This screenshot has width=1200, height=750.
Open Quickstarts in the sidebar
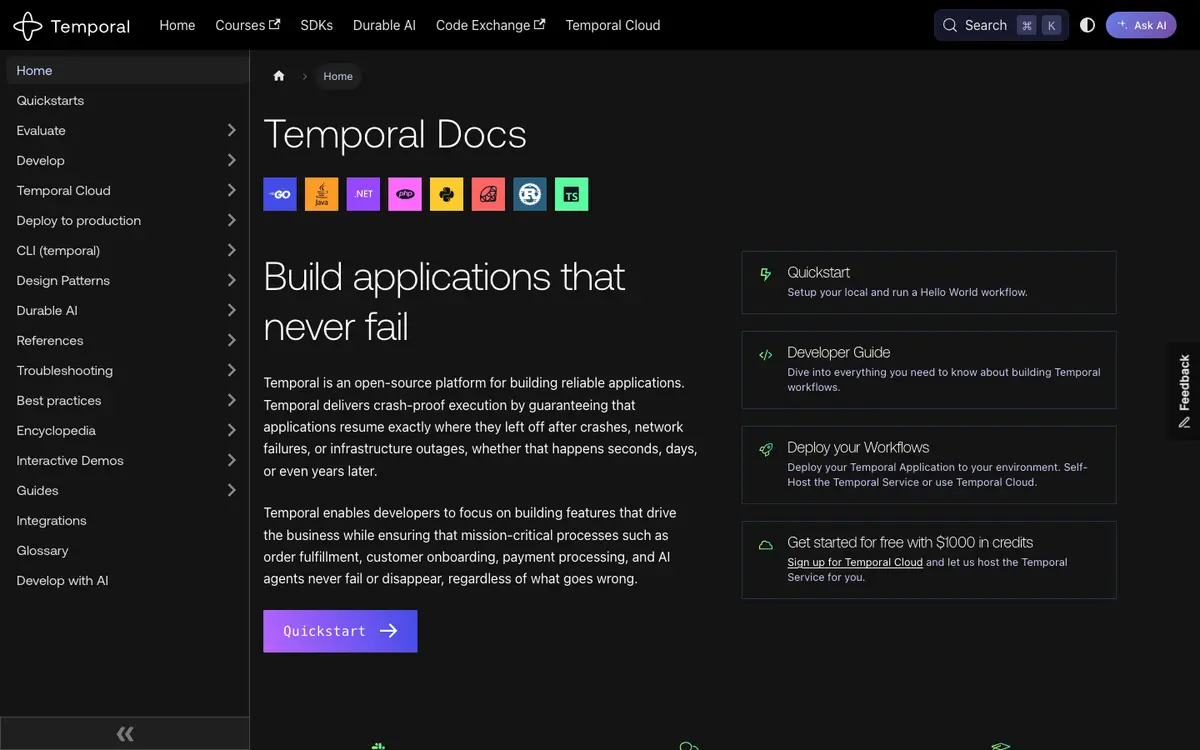click(x=125, y=100)
